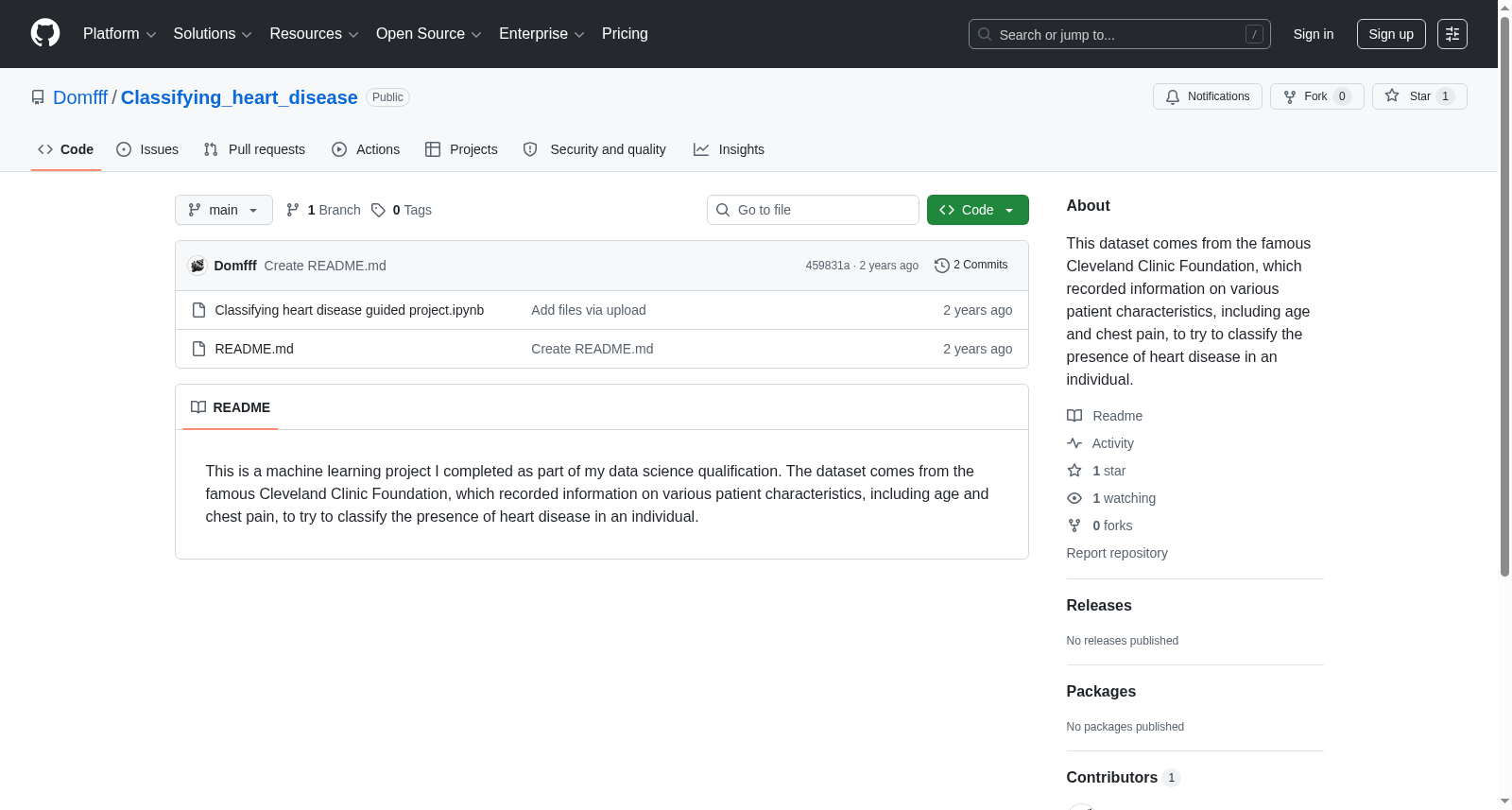
Task: Click the magnifier icon in Search or jump to
Action: pyautogui.click(x=985, y=34)
